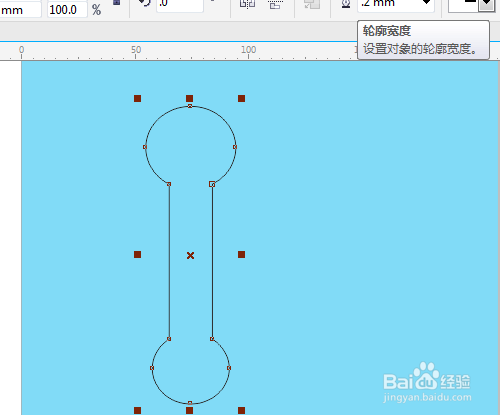Image resolution: width=500 pixels, height=415 pixels.
Task: Select the left node of the upper circle
Action: point(145,147)
